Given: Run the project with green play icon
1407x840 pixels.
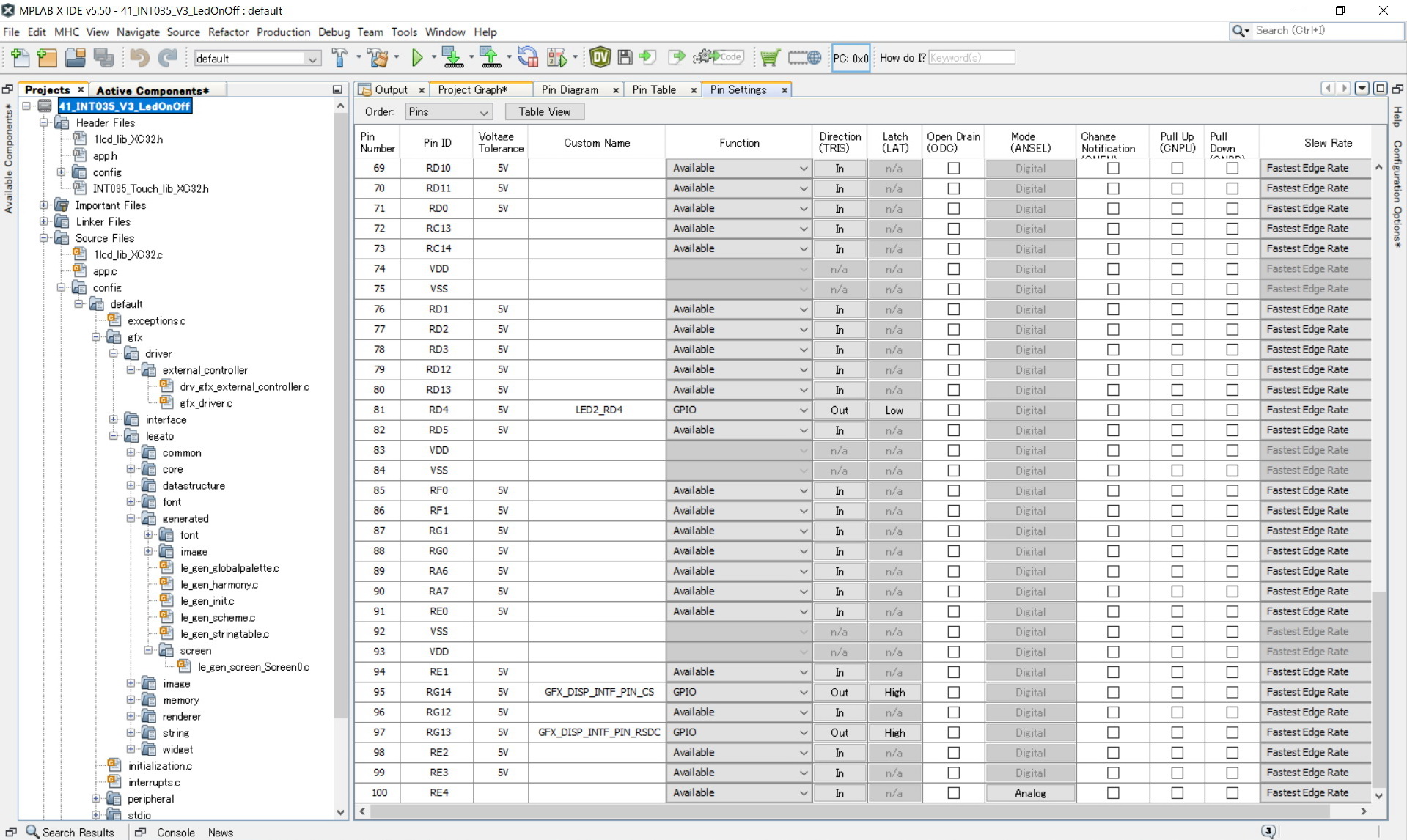Looking at the screenshot, I should tap(417, 58).
